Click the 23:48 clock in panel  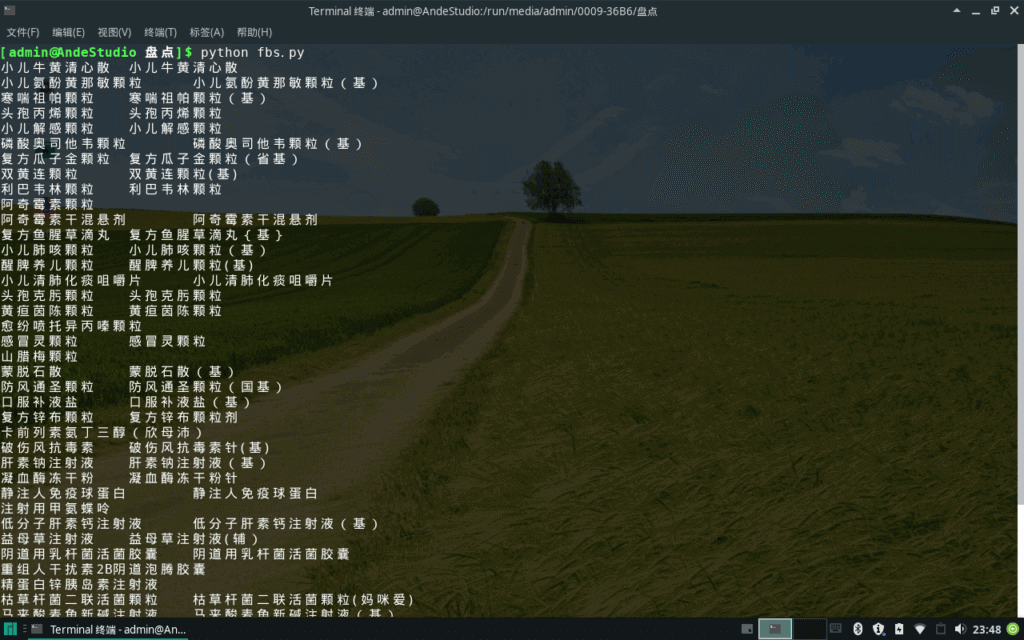987,629
